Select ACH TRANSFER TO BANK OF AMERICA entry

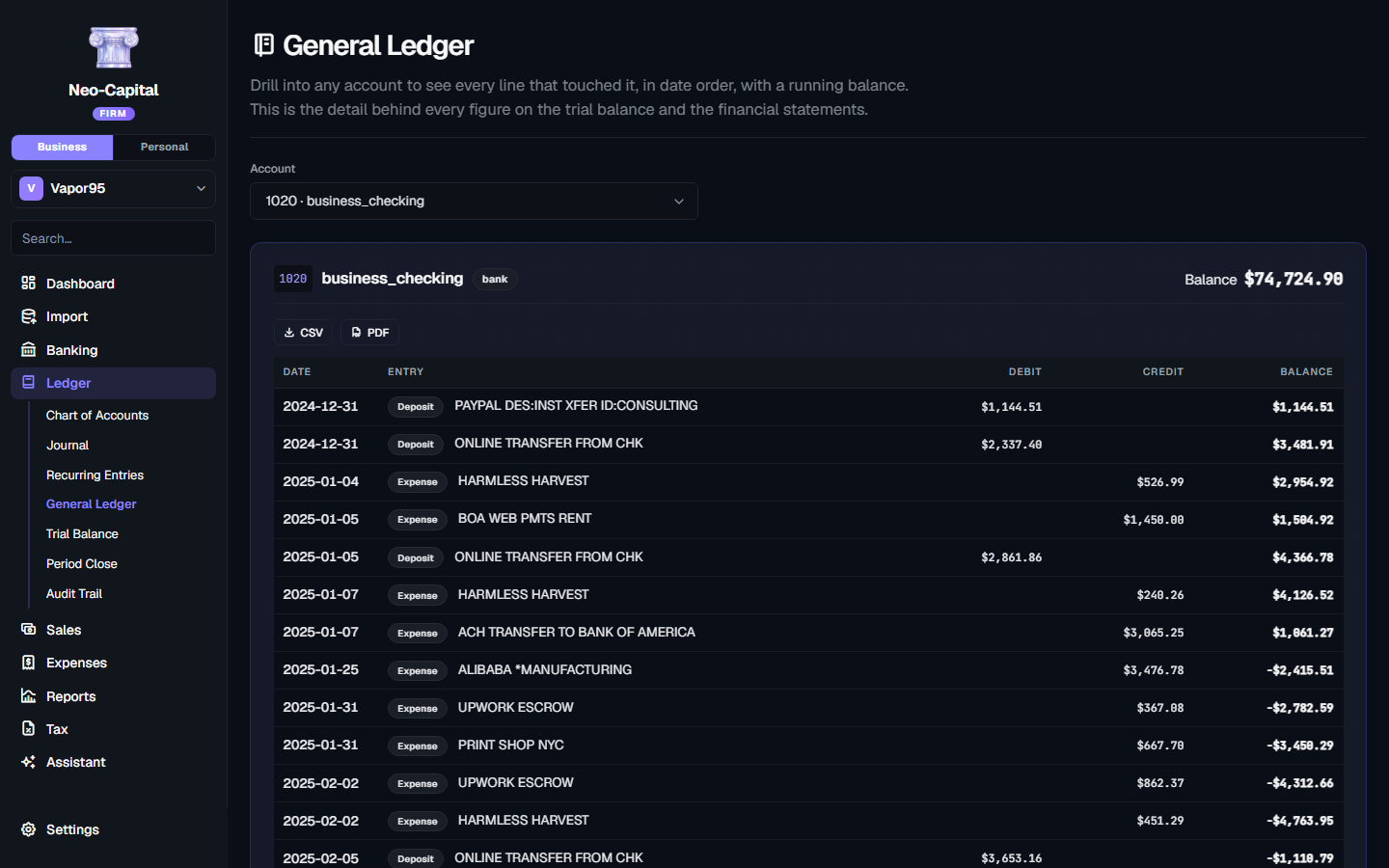(577, 632)
